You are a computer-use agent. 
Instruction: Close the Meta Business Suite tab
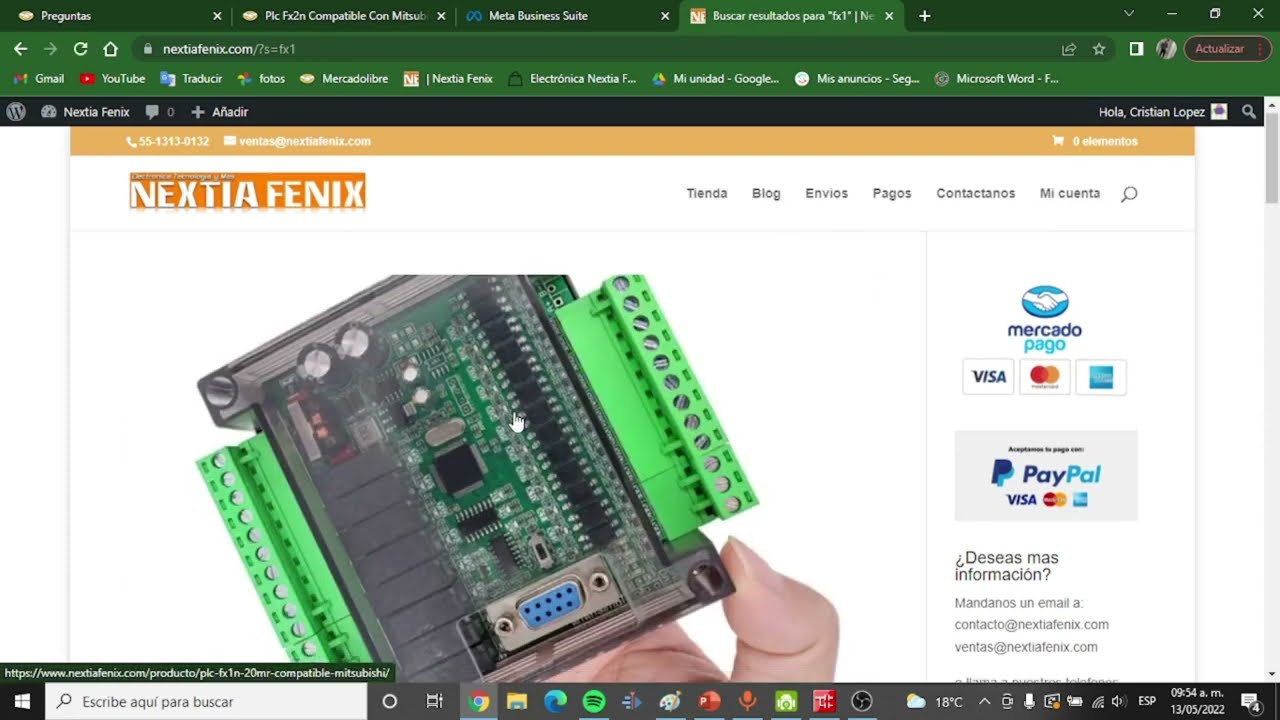pos(665,16)
